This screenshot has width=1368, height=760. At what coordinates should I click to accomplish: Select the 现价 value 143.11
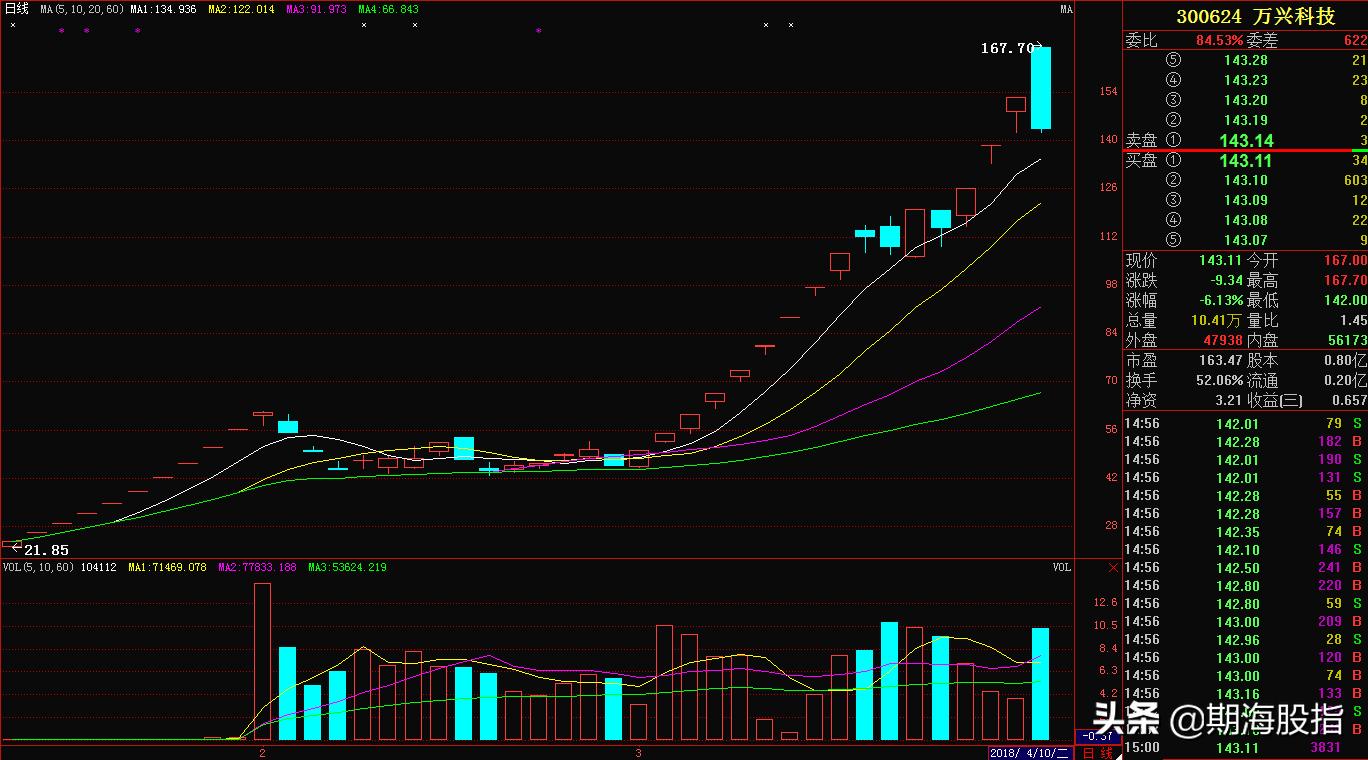coord(1221,261)
